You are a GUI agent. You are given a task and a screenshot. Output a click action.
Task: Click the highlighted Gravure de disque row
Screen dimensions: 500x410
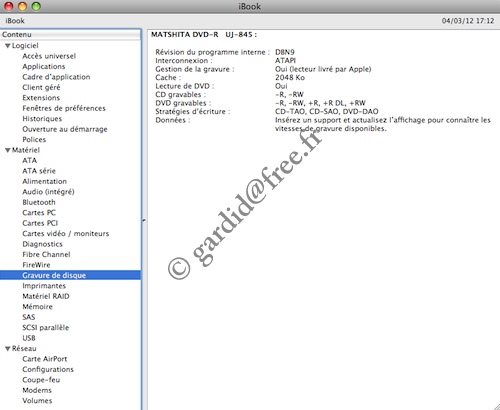click(70, 275)
